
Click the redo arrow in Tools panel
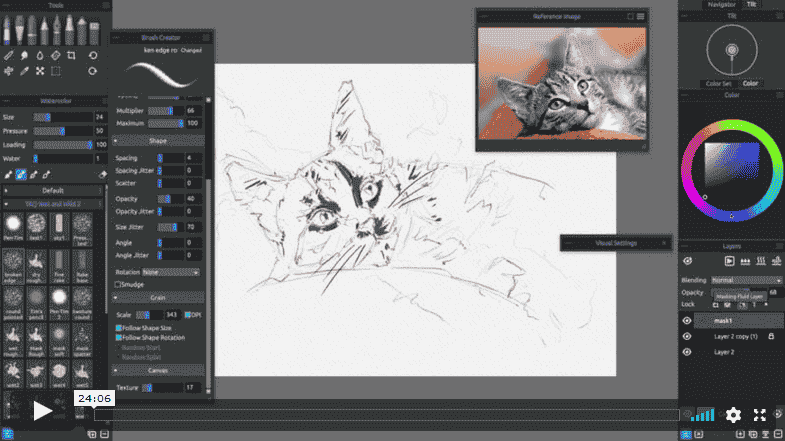[x=93, y=71]
